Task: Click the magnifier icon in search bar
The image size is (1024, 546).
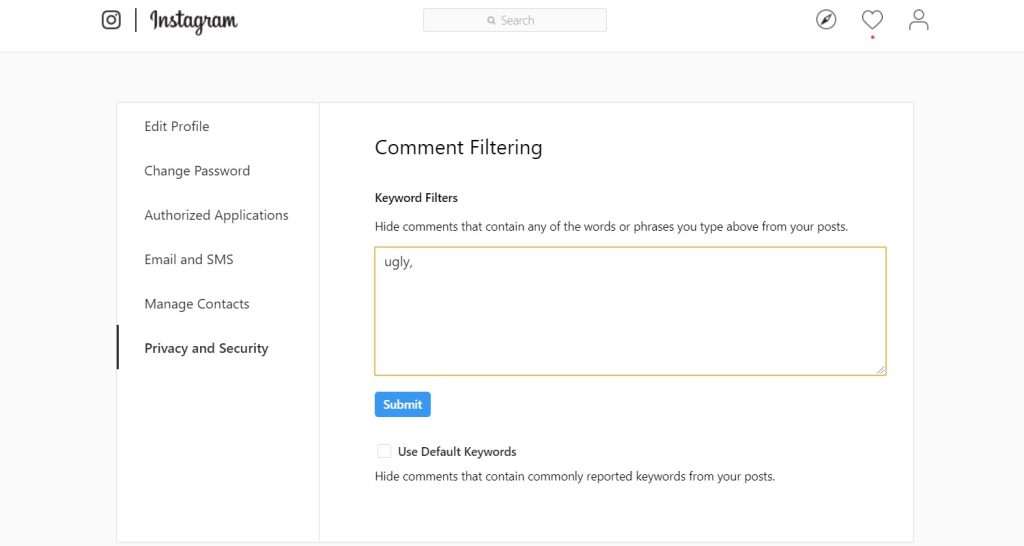Action: 491,21
